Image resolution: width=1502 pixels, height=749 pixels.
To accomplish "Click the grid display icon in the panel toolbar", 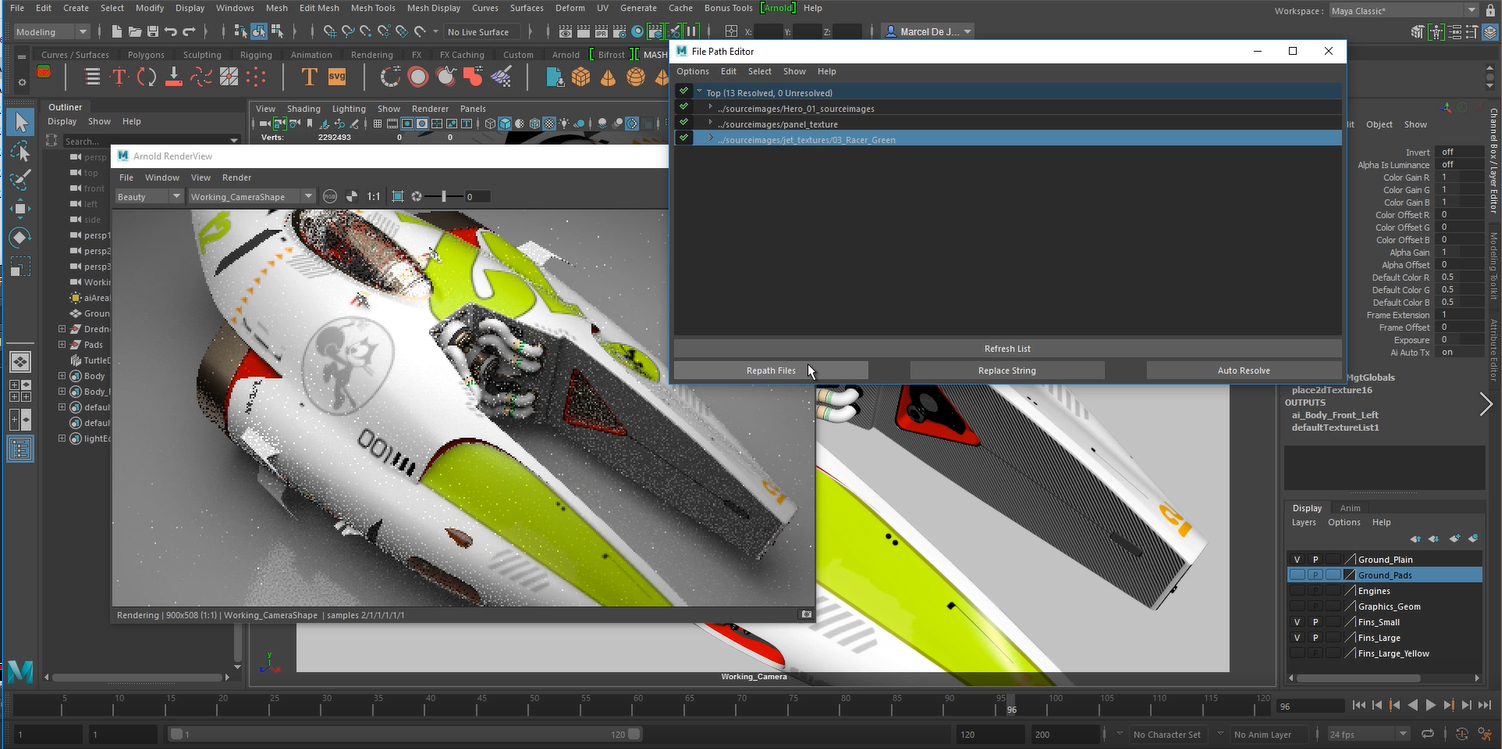I will point(378,123).
